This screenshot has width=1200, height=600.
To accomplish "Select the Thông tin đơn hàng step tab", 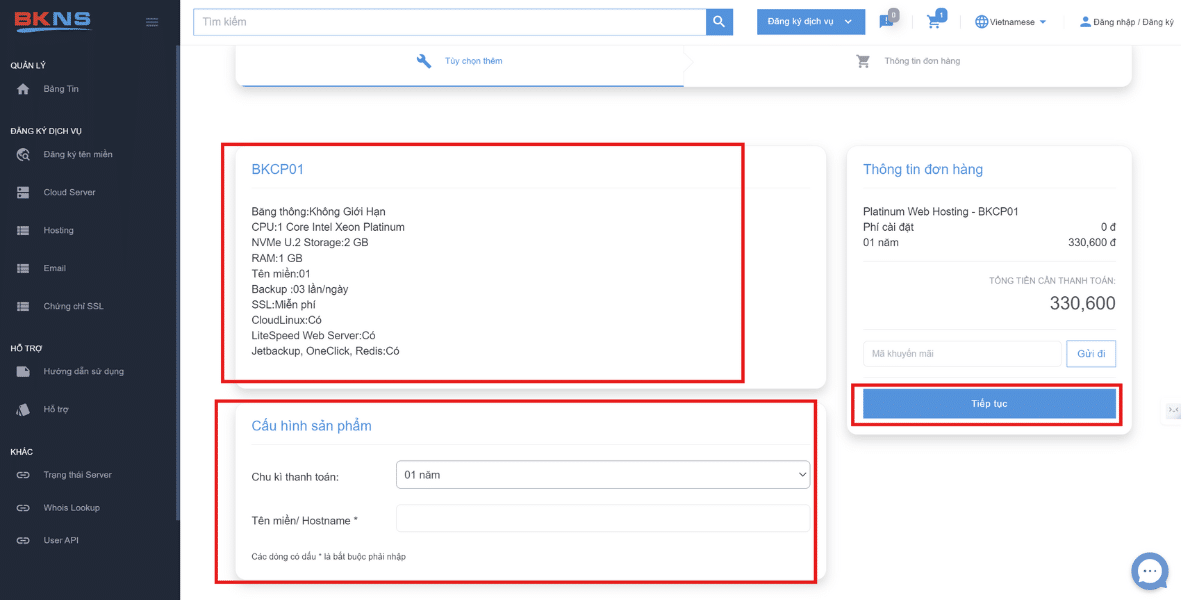I will tap(908, 61).
